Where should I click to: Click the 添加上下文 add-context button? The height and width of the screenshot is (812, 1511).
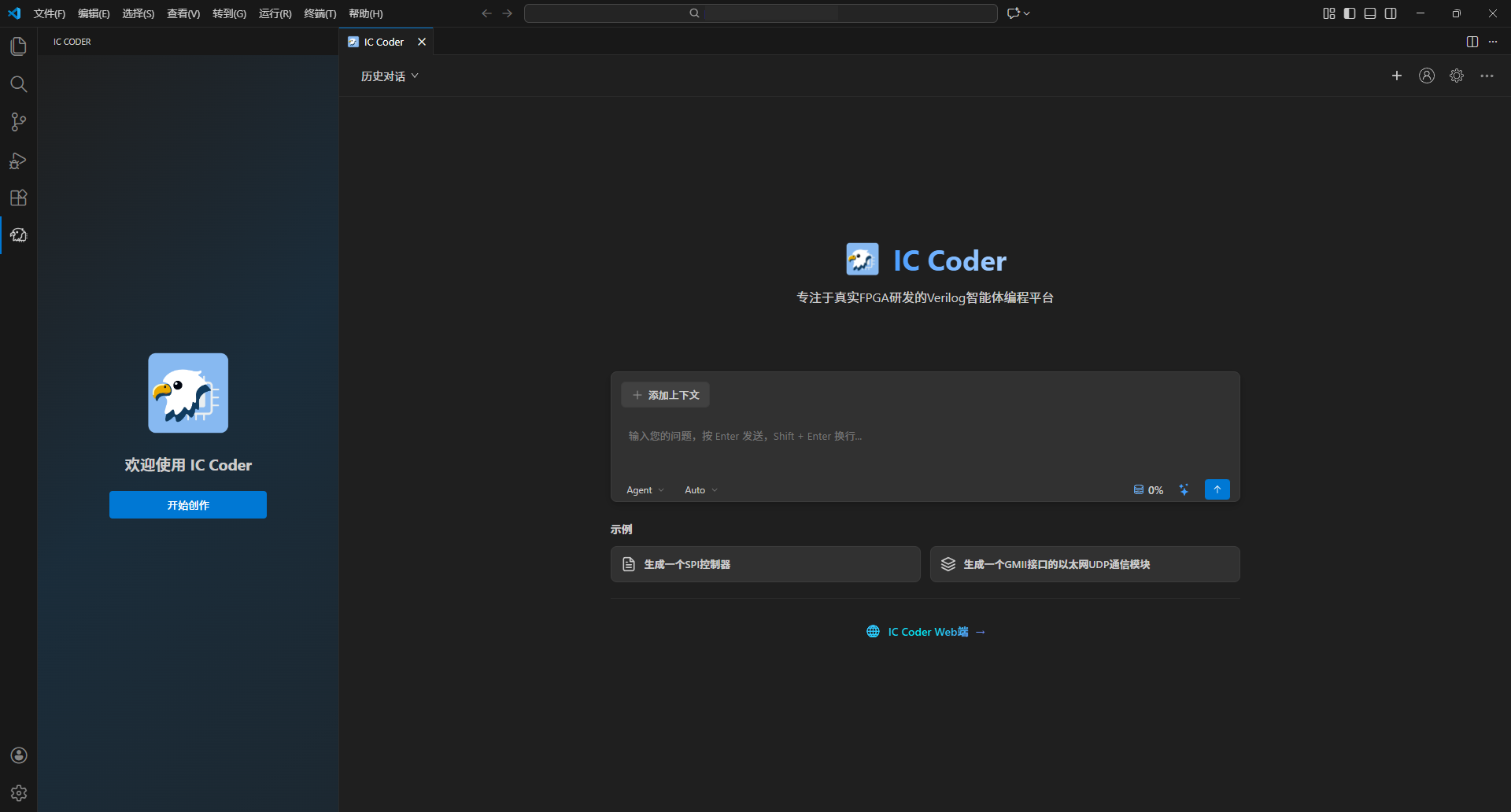pyautogui.click(x=665, y=394)
